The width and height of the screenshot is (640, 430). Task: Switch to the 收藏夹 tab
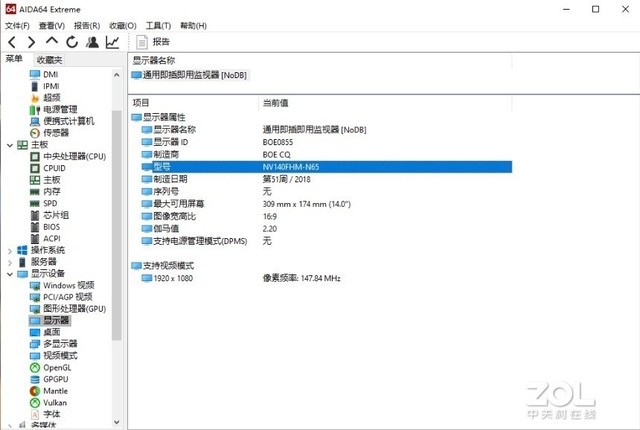point(49,60)
